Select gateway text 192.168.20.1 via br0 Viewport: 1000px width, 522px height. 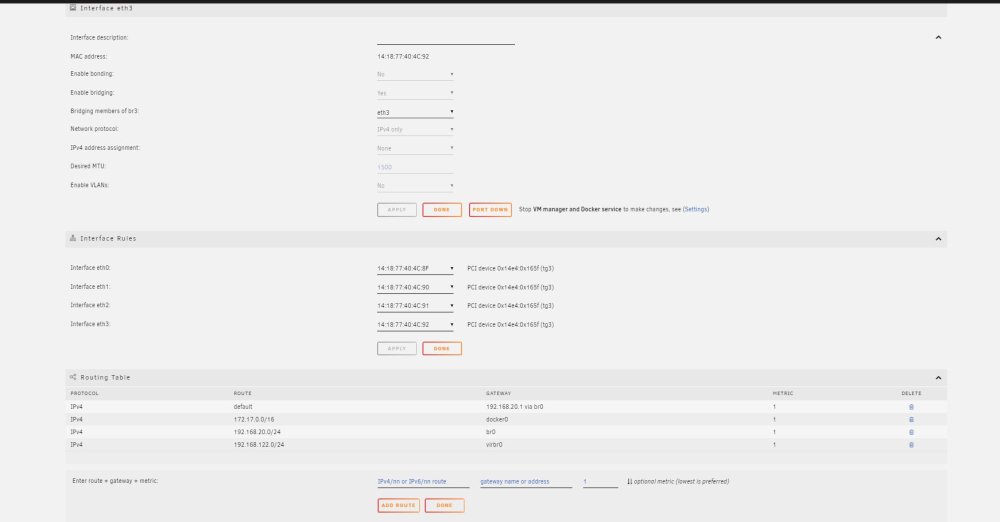515,406
